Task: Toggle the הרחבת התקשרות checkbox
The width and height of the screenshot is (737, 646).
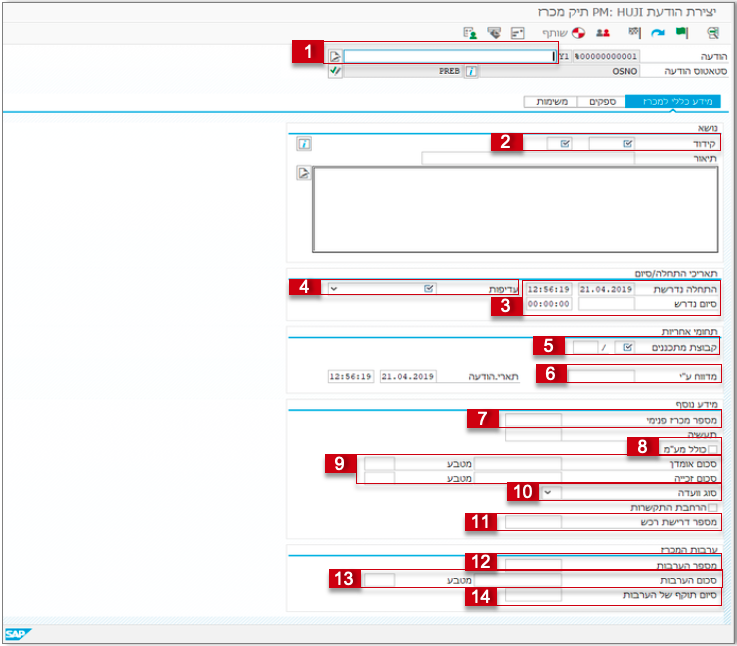Action: pyautogui.click(x=713, y=508)
